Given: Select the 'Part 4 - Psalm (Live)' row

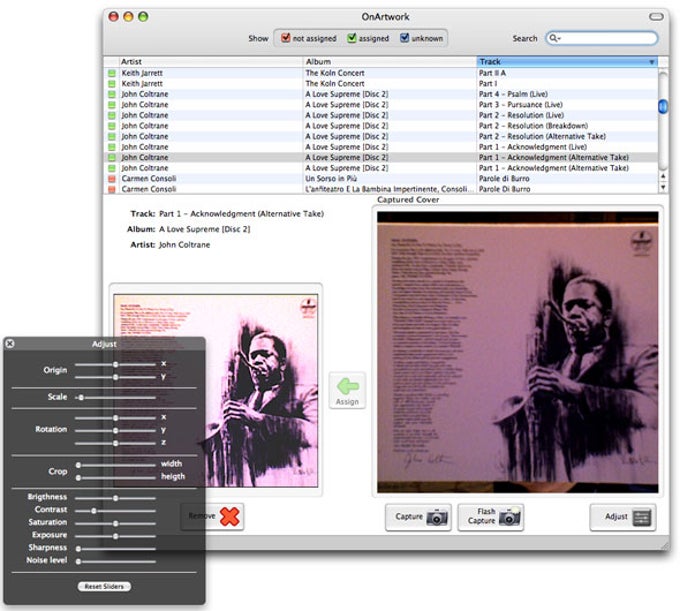Looking at the screenshot, I should coord(381,94).
